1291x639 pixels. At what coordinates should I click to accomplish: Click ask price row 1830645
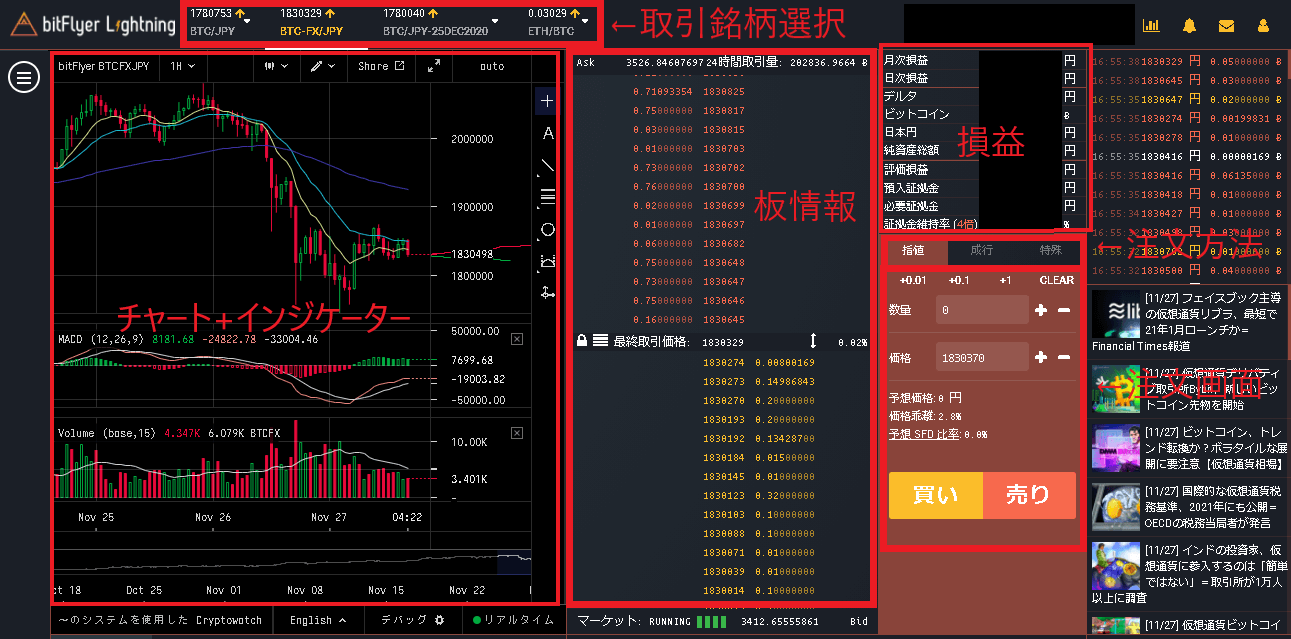(x=724, y=320)
